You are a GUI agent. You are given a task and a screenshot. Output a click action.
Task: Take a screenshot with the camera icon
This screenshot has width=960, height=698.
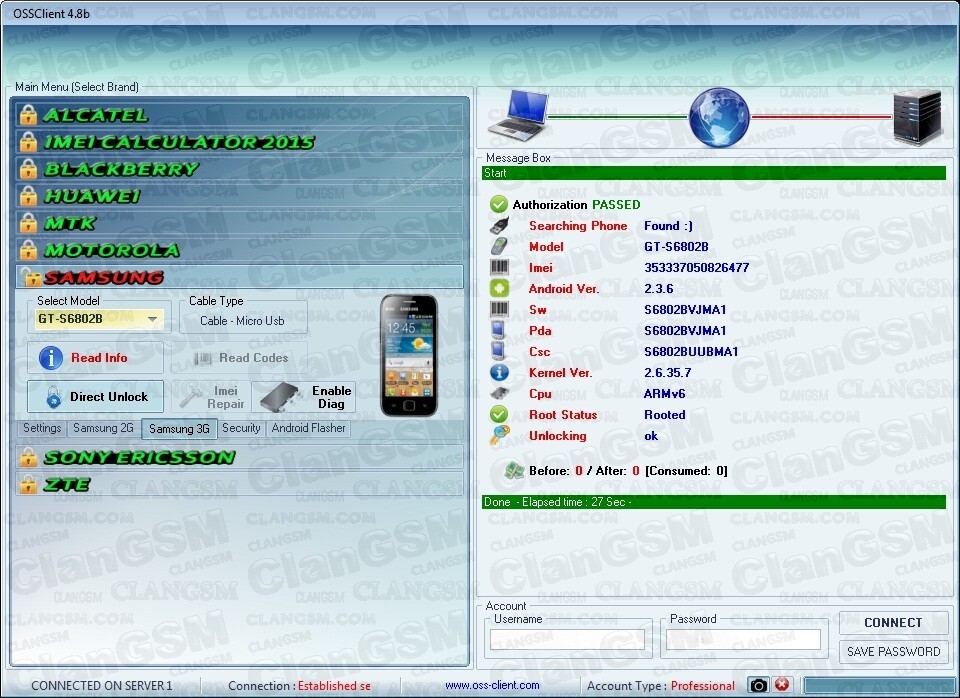pos(759,685)
